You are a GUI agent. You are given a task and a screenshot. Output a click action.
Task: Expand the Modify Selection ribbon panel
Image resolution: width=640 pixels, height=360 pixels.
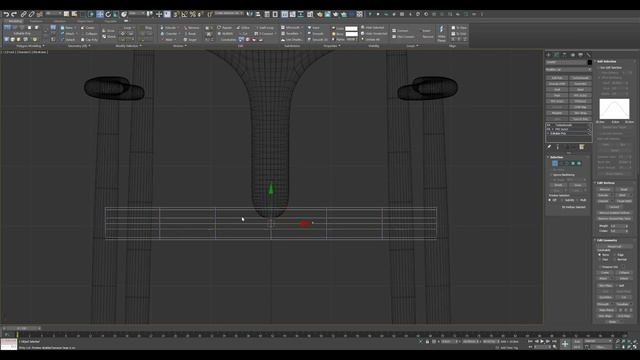pos(128,46)
